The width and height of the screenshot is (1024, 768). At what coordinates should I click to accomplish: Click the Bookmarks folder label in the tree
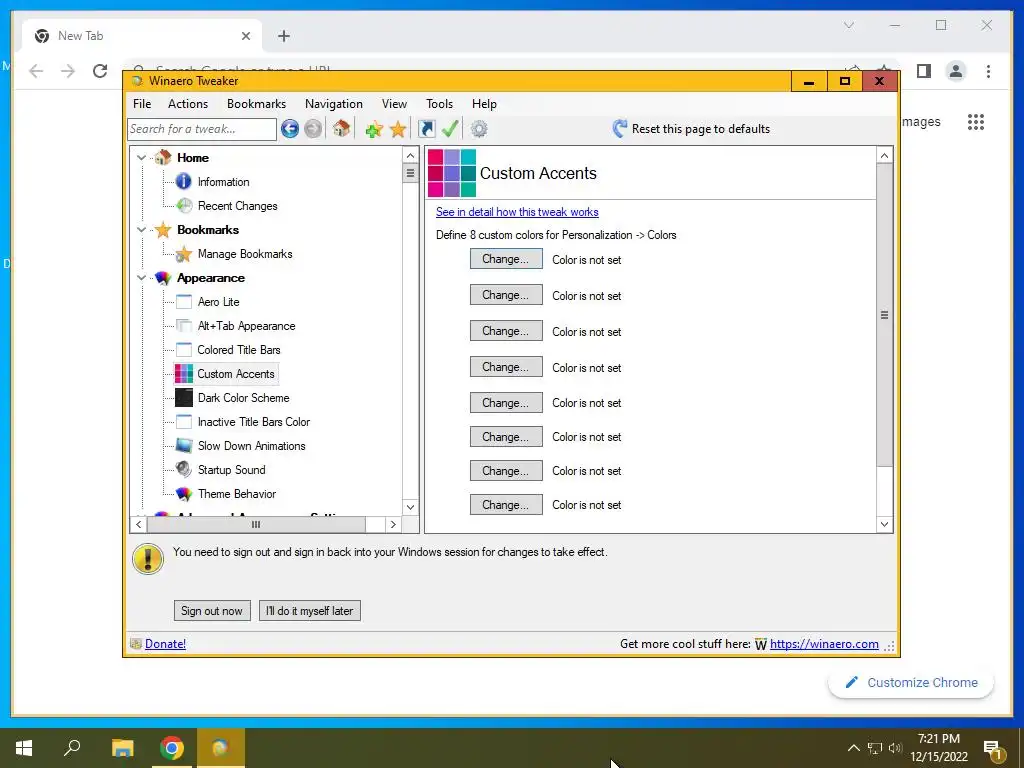pyautogui.click(x=208, y=230)
